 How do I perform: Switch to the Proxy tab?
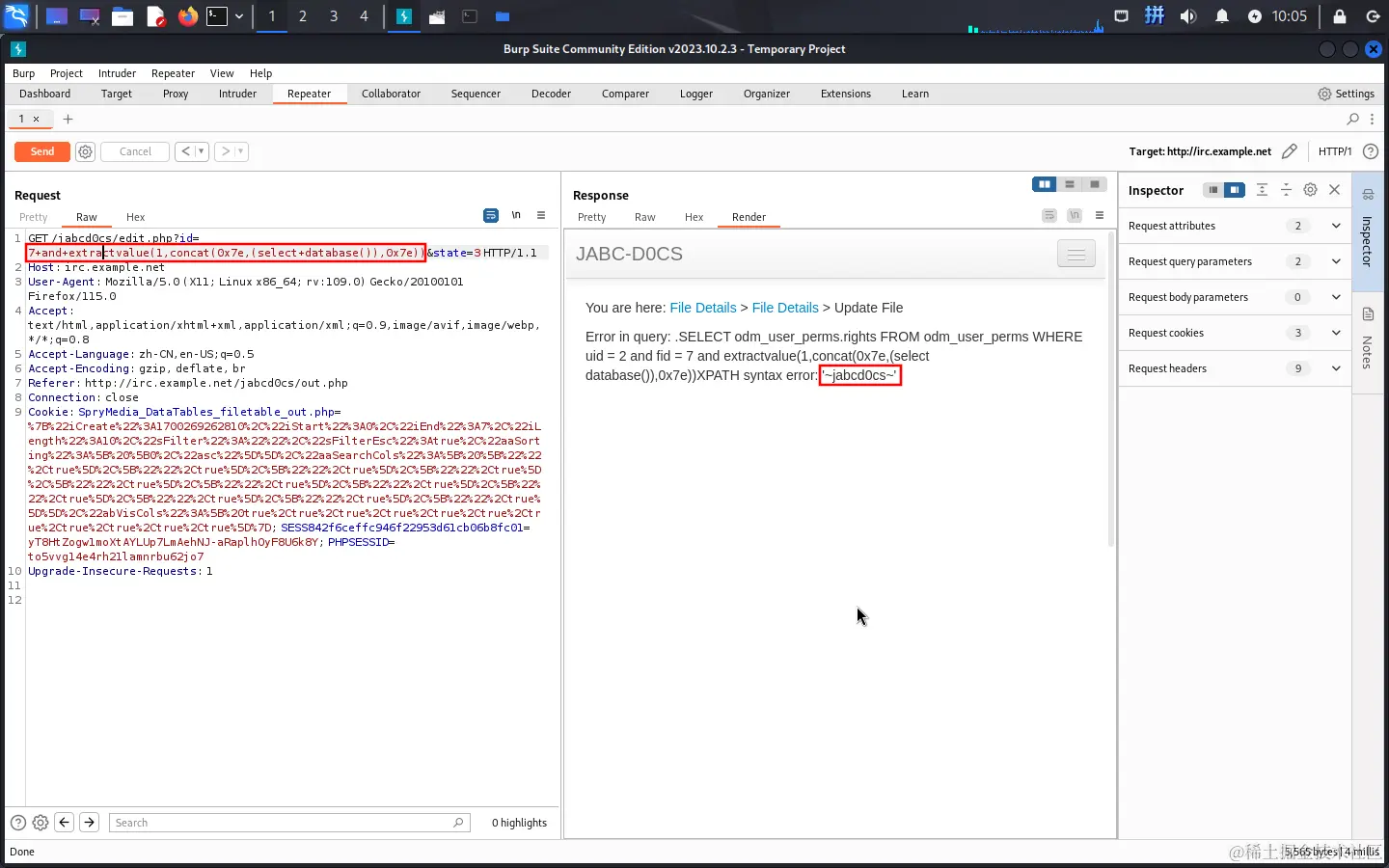click(176, 94)
